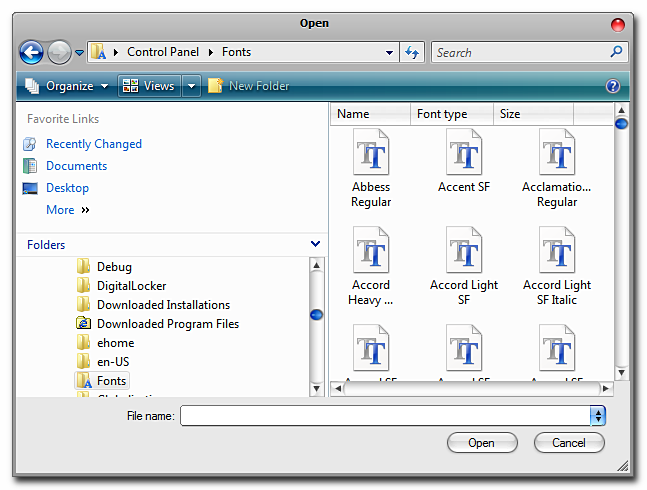Select the ehome folder in tree
Image resolution: width=647 pixels, height=490 pixels.
[115, 343]
